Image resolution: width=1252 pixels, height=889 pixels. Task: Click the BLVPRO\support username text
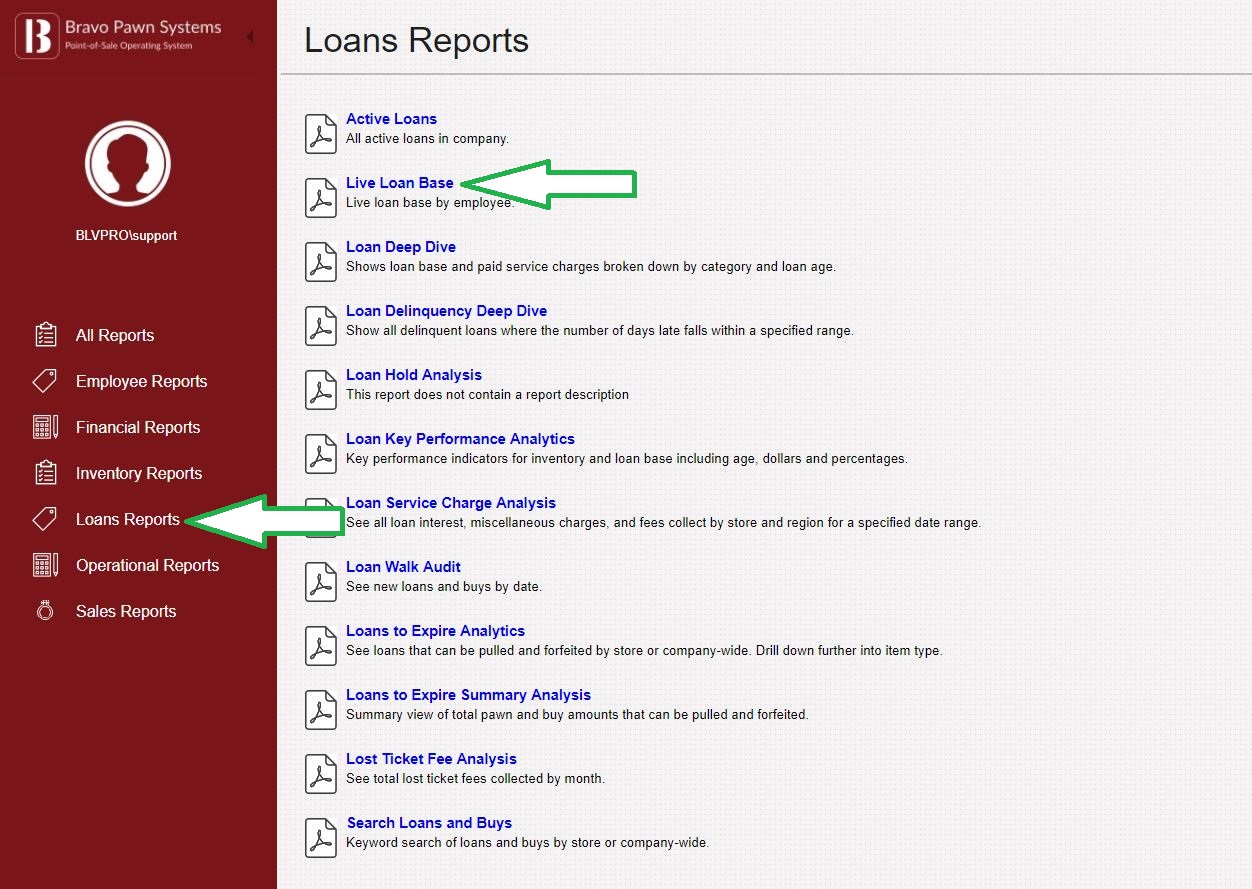127,236
